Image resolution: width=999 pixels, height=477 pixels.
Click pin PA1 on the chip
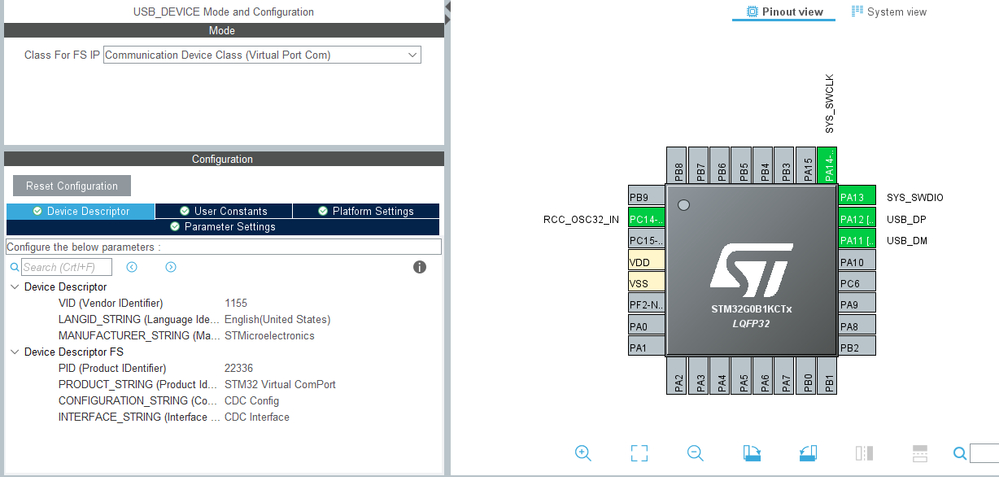647,348
